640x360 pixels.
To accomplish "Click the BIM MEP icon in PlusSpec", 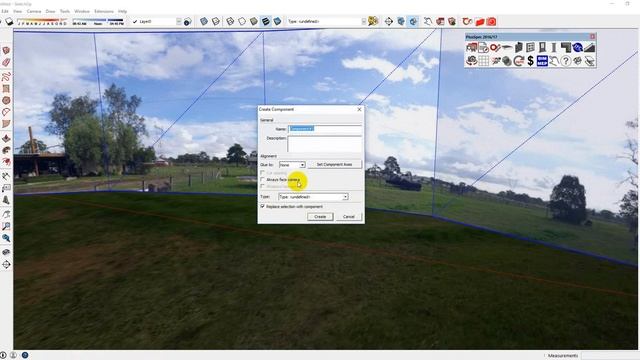I will [x=542, y=61].
